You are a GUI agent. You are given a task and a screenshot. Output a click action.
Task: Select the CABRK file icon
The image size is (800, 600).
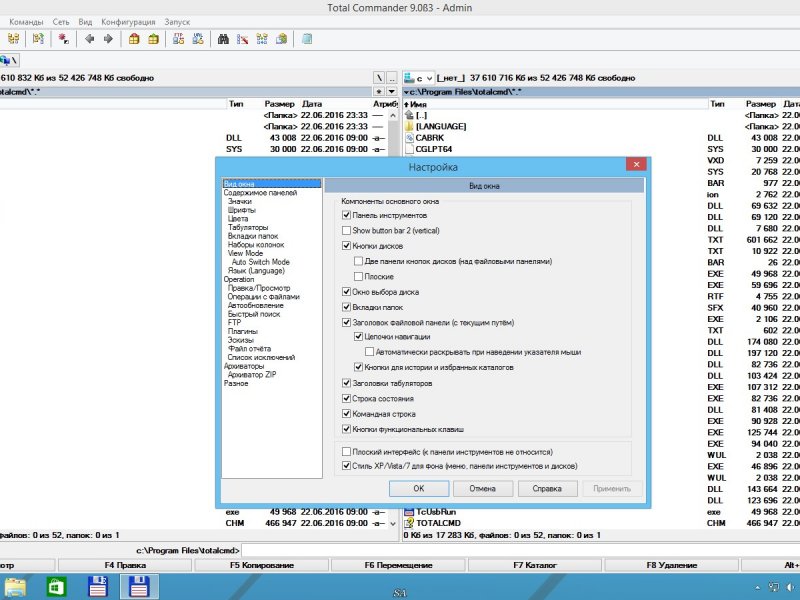[409, 137]
